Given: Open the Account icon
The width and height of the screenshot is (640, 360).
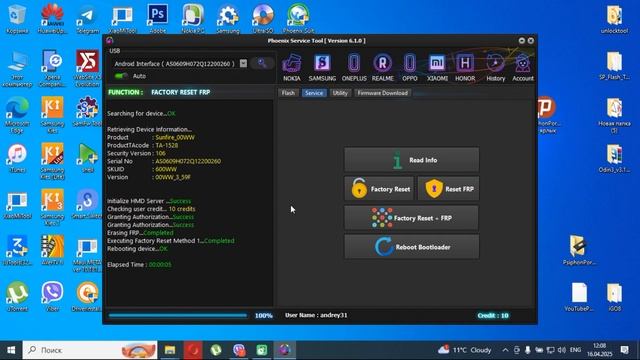Looking at the screenshot, I should pyautogui.click(x=523, y=67).
